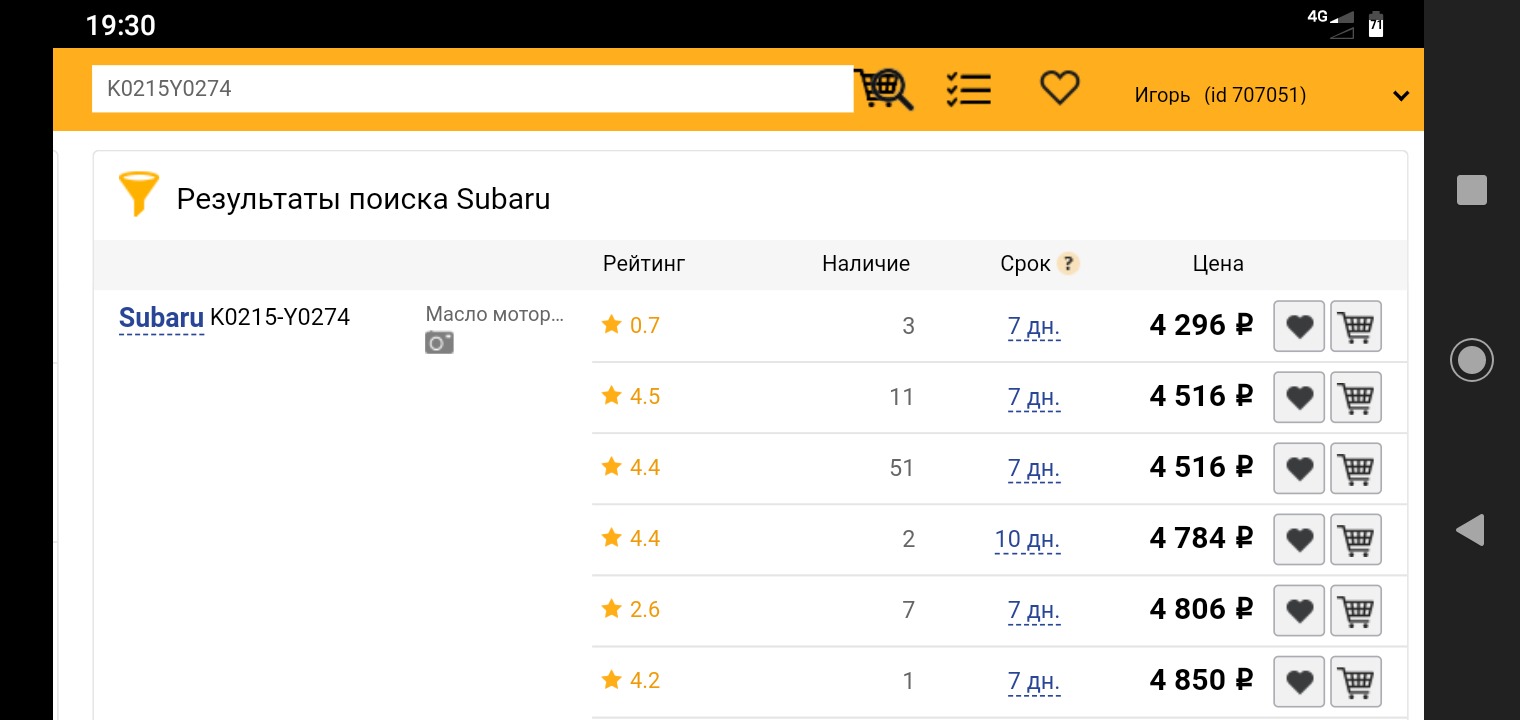1520x720 pixels.
Task: Toggle favorite heart for the 4 806 ₽ offer
Action: 1299,610
